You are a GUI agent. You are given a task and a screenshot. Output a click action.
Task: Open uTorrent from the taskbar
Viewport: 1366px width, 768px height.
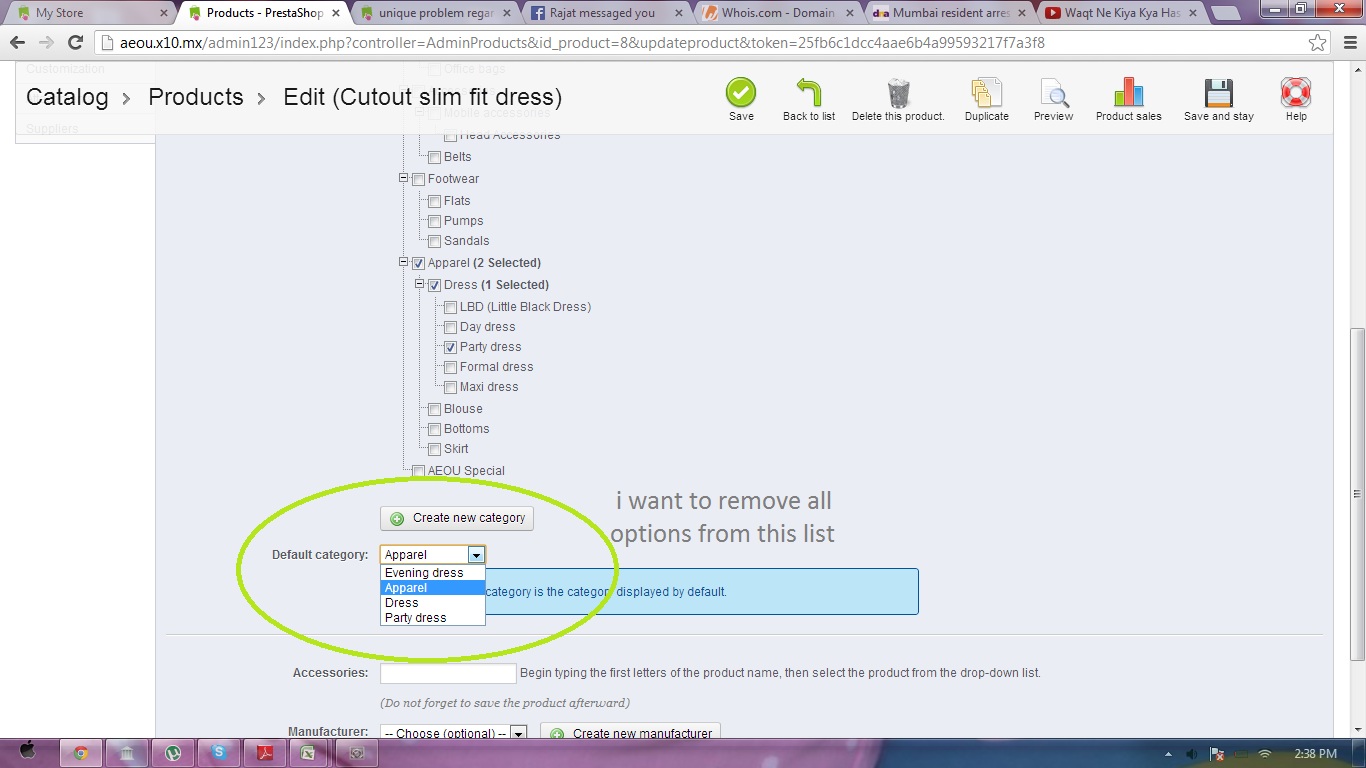coord(173,753)
